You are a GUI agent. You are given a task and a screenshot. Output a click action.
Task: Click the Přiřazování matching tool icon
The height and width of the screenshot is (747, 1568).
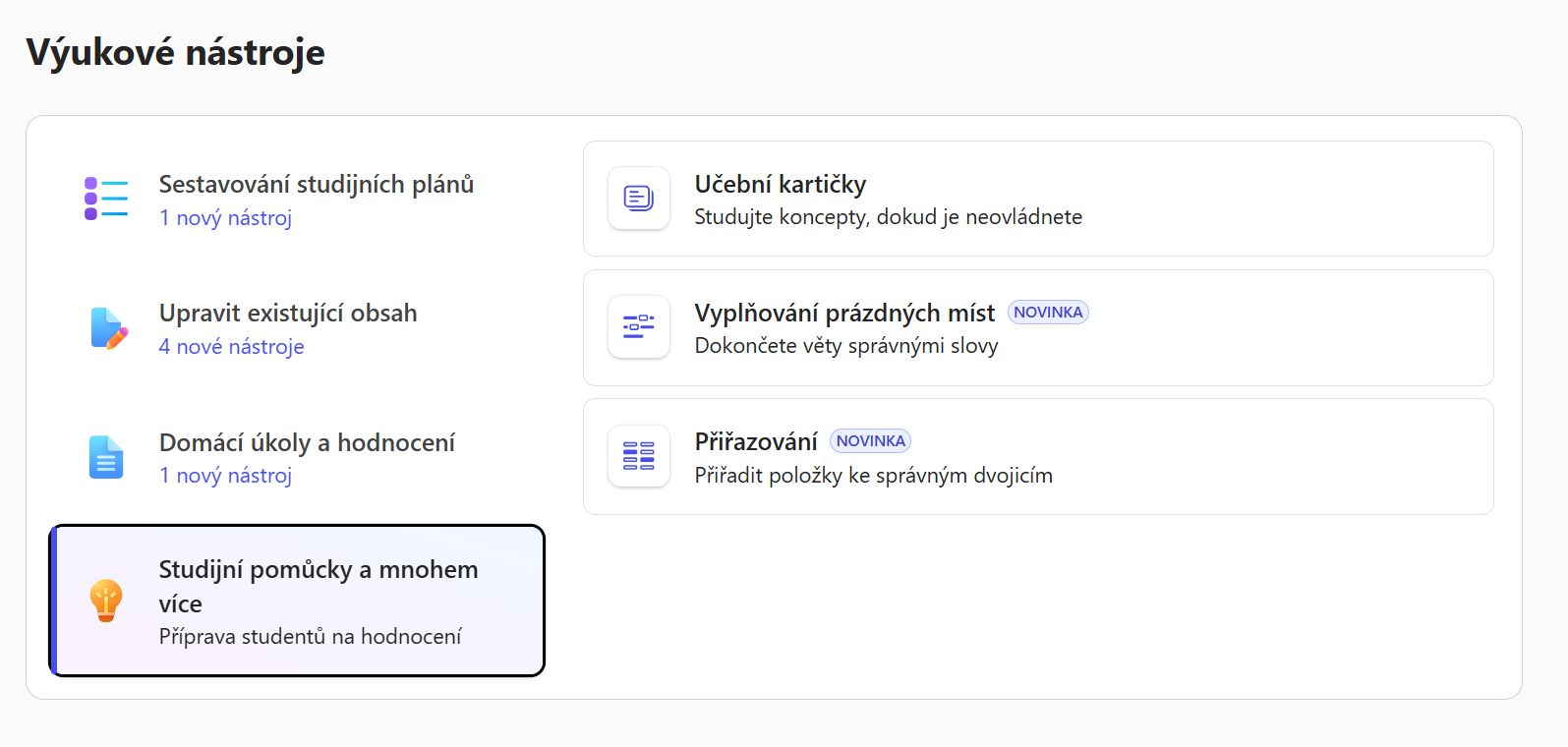639,456
